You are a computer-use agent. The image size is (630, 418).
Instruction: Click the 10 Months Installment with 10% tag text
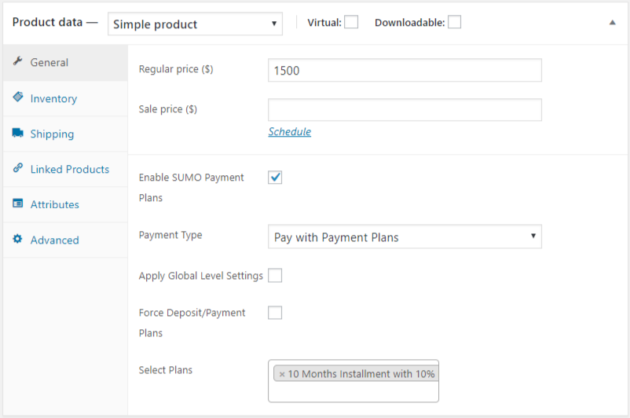(361, 374)
